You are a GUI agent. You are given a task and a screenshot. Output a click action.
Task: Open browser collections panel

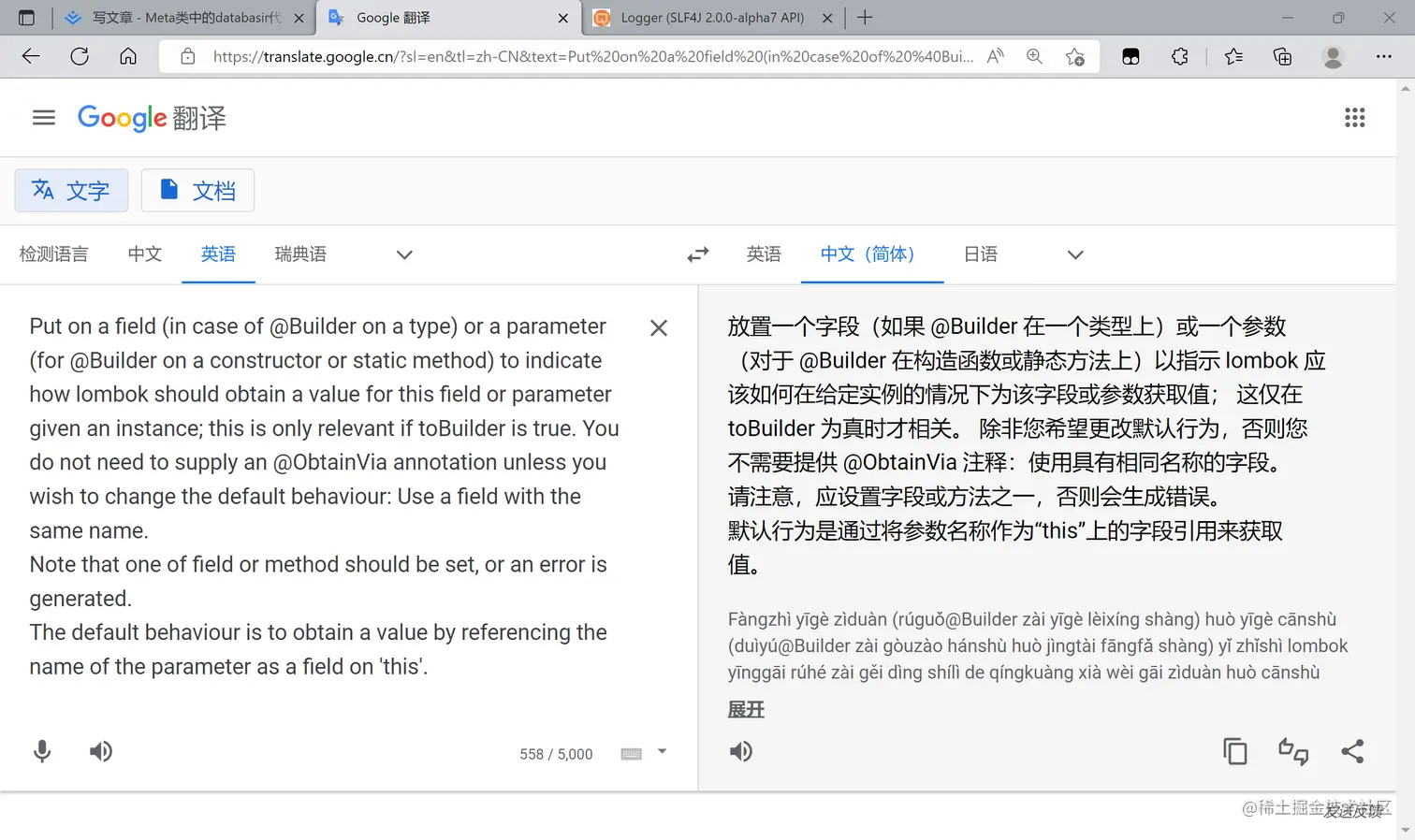[x=1282, y=57]
